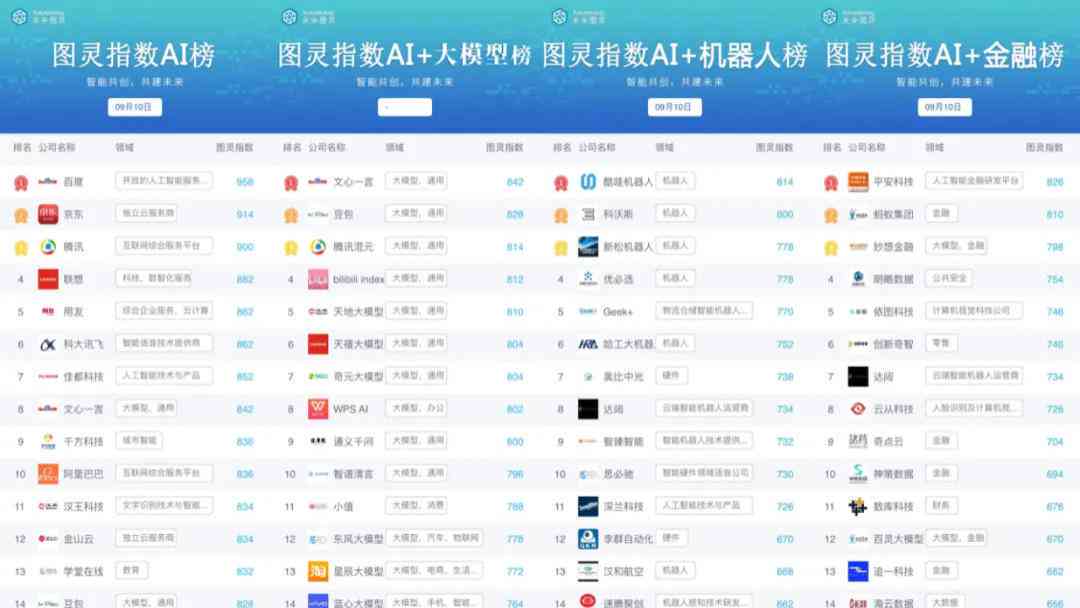This screenshot has height=608, width=1080.
Task: Click the 深兰科技 dark blue logo
Action: tap(588, 506)
